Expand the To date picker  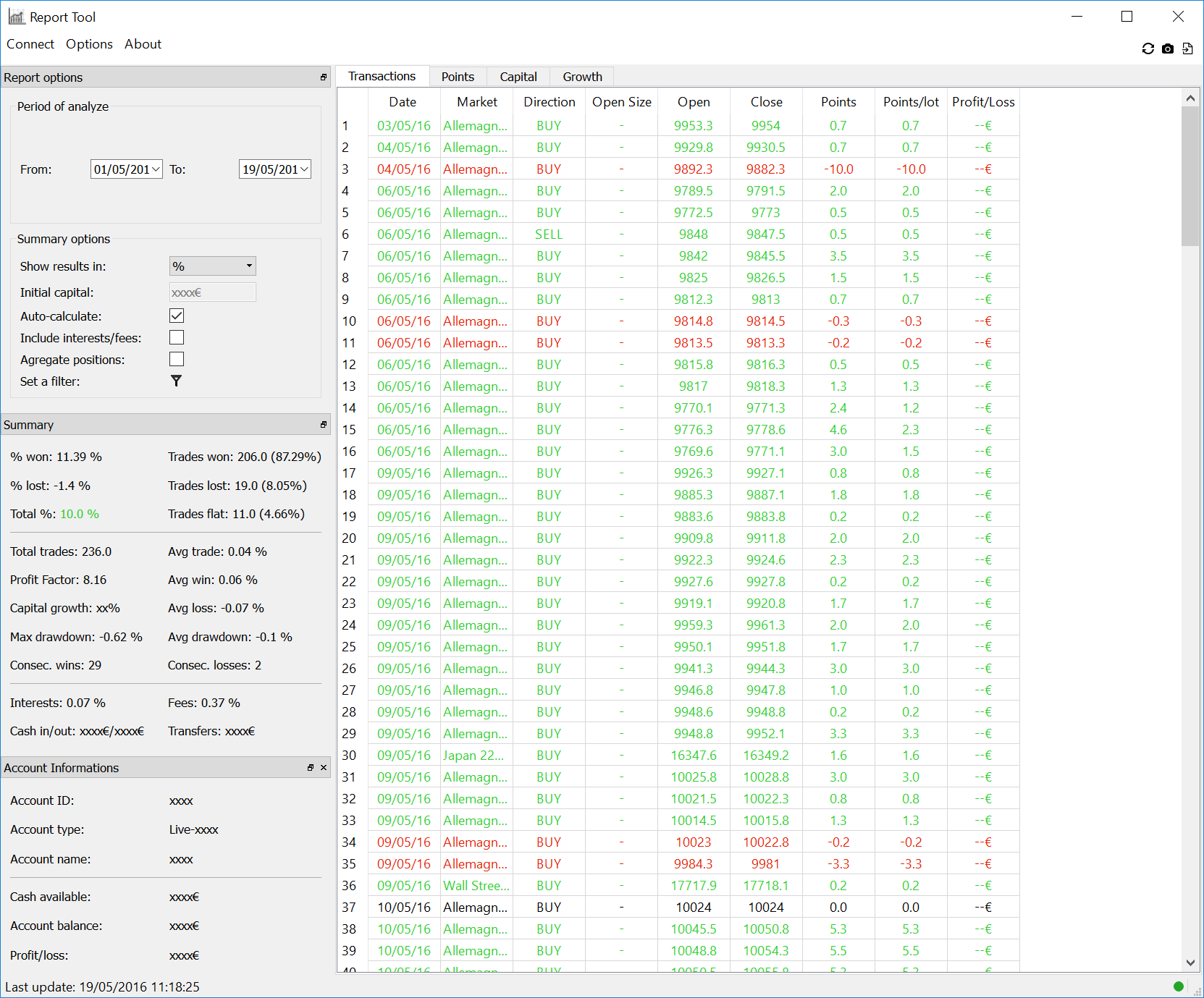[x=305, y=169]
